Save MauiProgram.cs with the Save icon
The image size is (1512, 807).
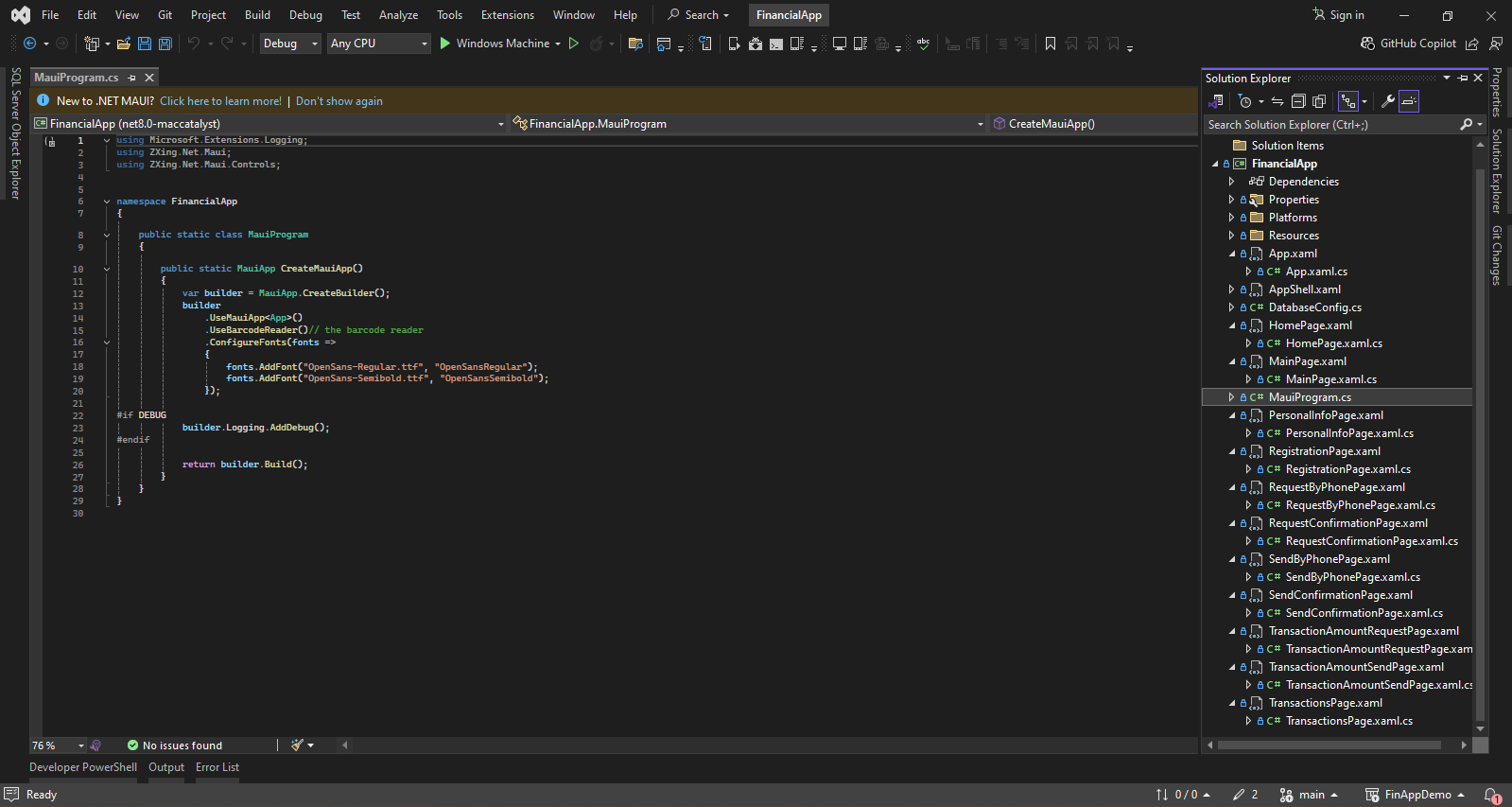(145, 44)
